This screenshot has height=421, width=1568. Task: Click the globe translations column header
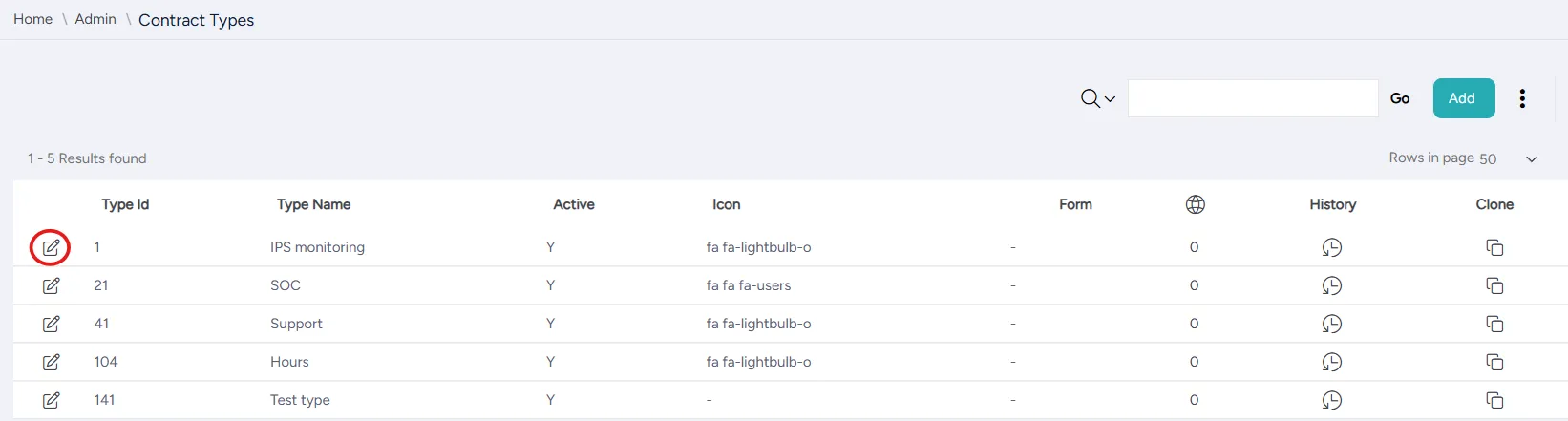[1195, 204]
